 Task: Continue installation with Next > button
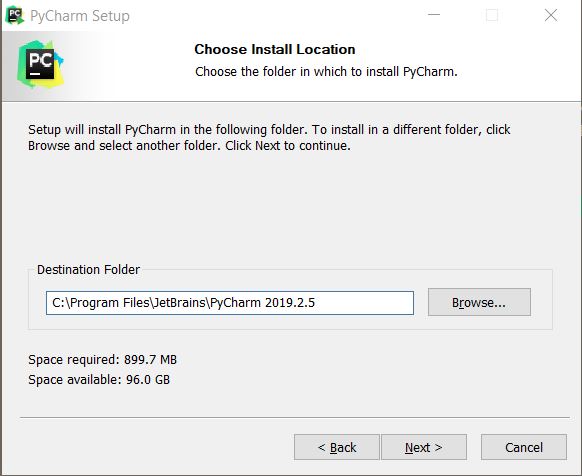(424, 447)
